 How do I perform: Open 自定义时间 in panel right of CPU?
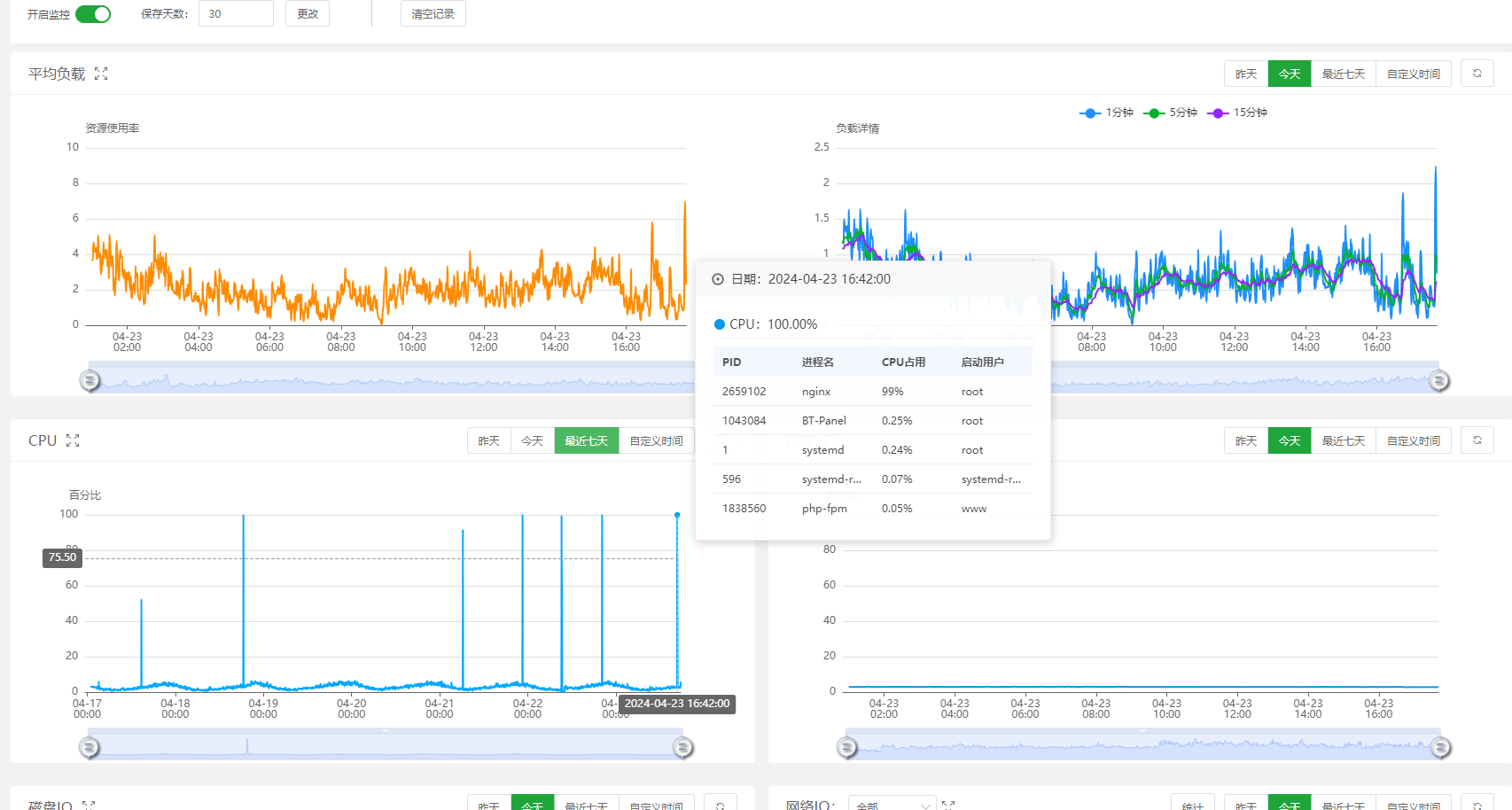(1414, 440)
